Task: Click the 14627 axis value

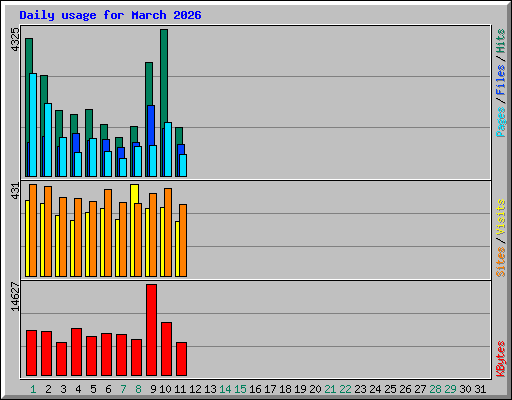Action: coord(15,297)
